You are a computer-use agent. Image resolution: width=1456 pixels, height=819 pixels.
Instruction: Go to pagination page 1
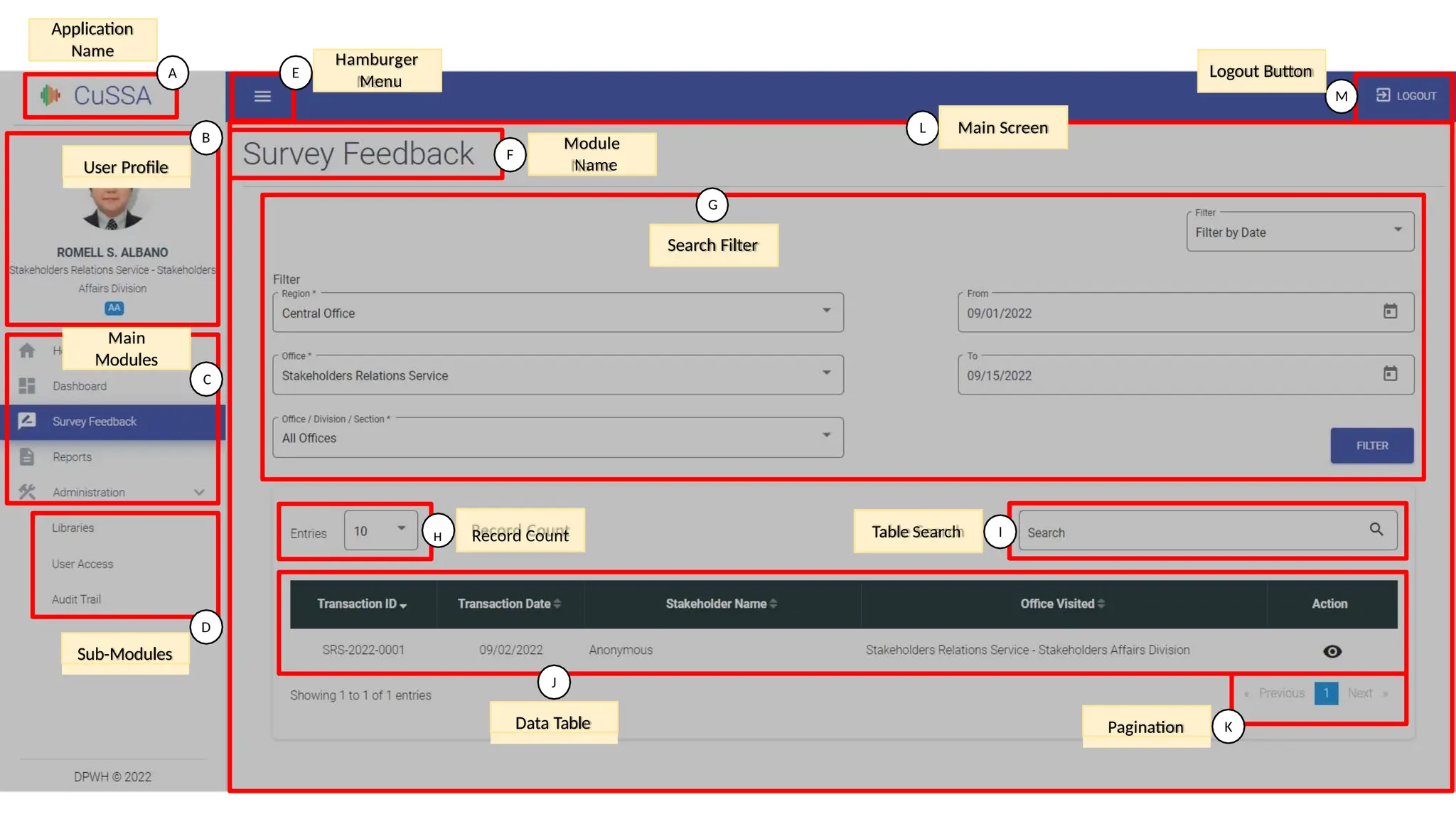pyautogui.click(x=1326, y=693)
